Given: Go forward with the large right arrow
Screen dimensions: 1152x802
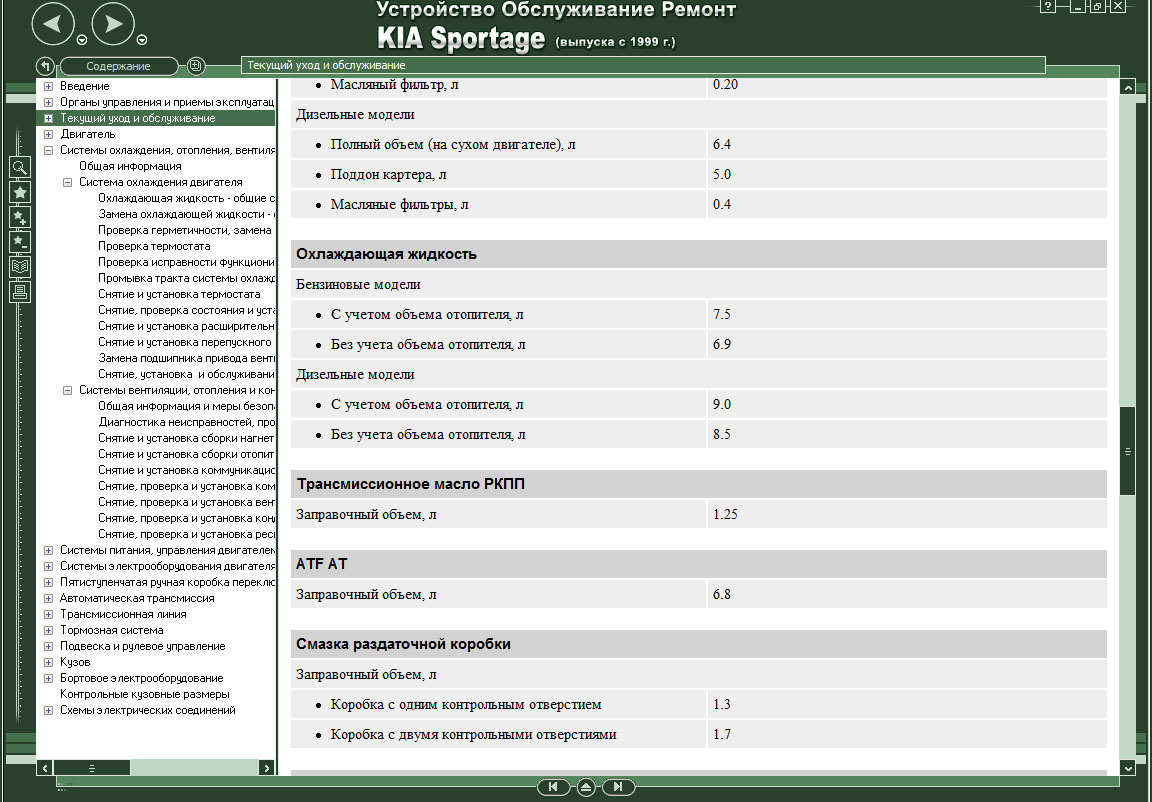Looking at the screenshot, I should coord(113,24).
